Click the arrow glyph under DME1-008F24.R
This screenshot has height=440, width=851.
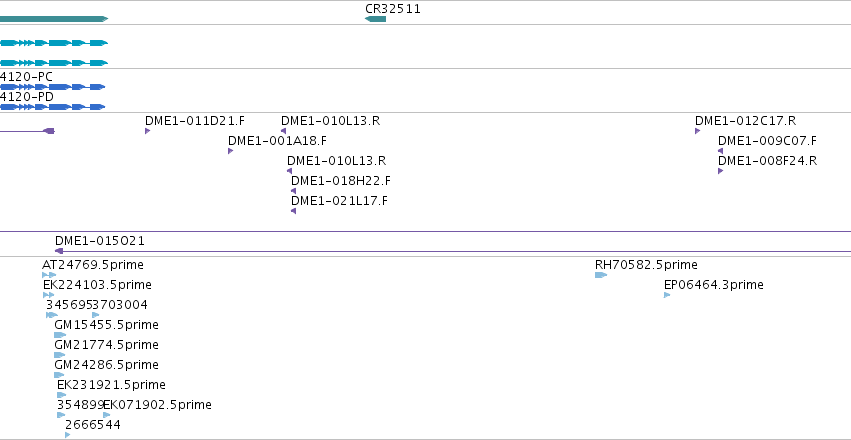click(x=721, y=171)
